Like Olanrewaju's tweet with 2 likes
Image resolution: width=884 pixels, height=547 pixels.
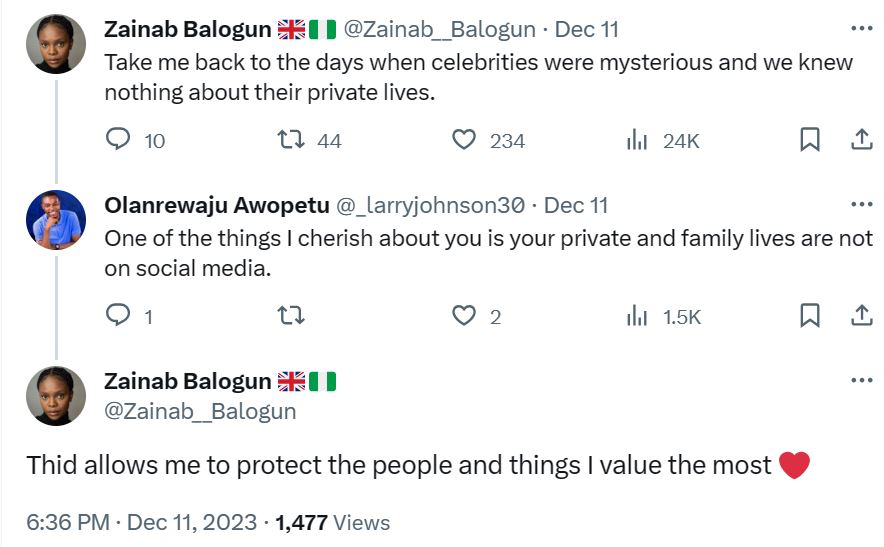pos(464,317)
